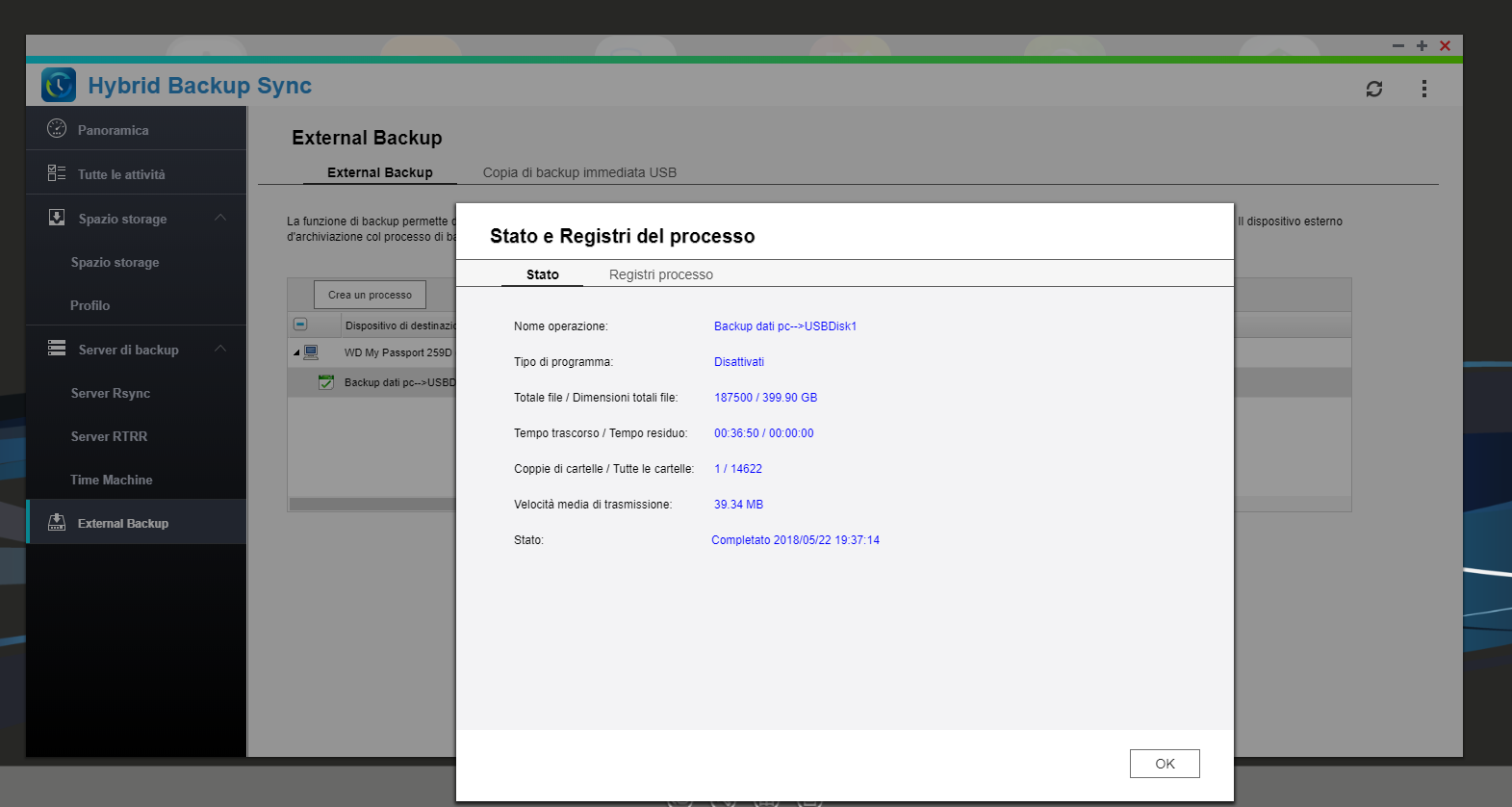Image resolution: width=1512 pixels, height=807 pixels.
Task: Click the WD My Passport computer icon
Action: [x=311, y=352]
